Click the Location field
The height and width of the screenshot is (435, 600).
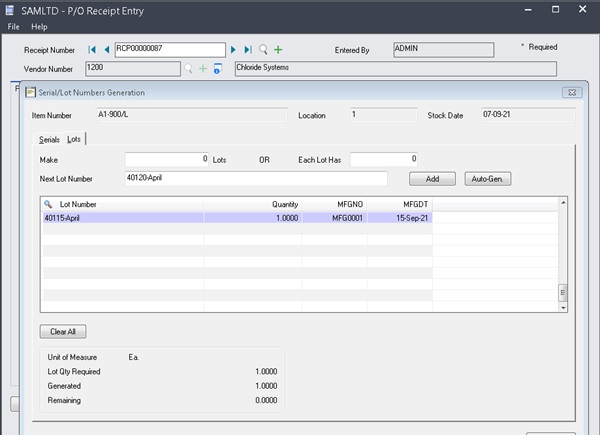coord(383,115)
